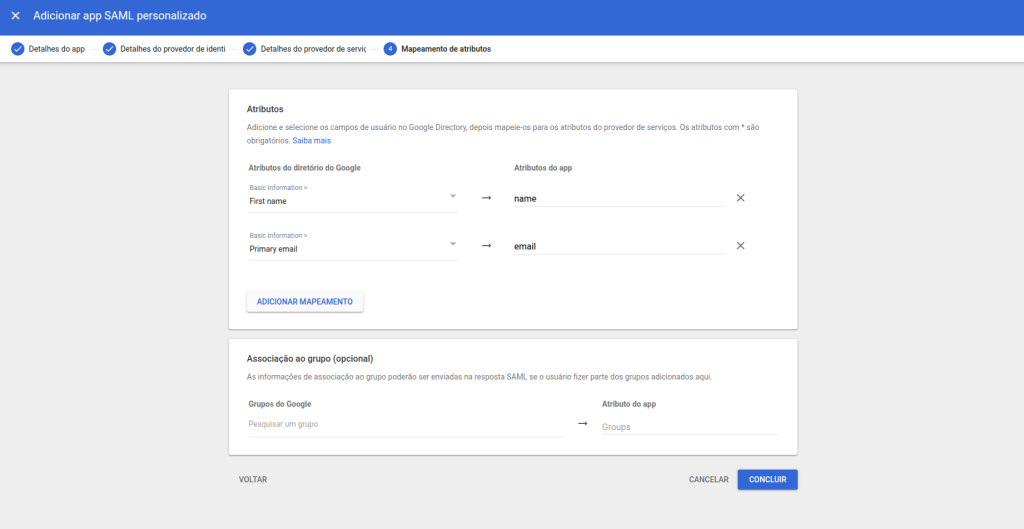Close the Adicionar app SAML dialog

click(x=15, y=16)
